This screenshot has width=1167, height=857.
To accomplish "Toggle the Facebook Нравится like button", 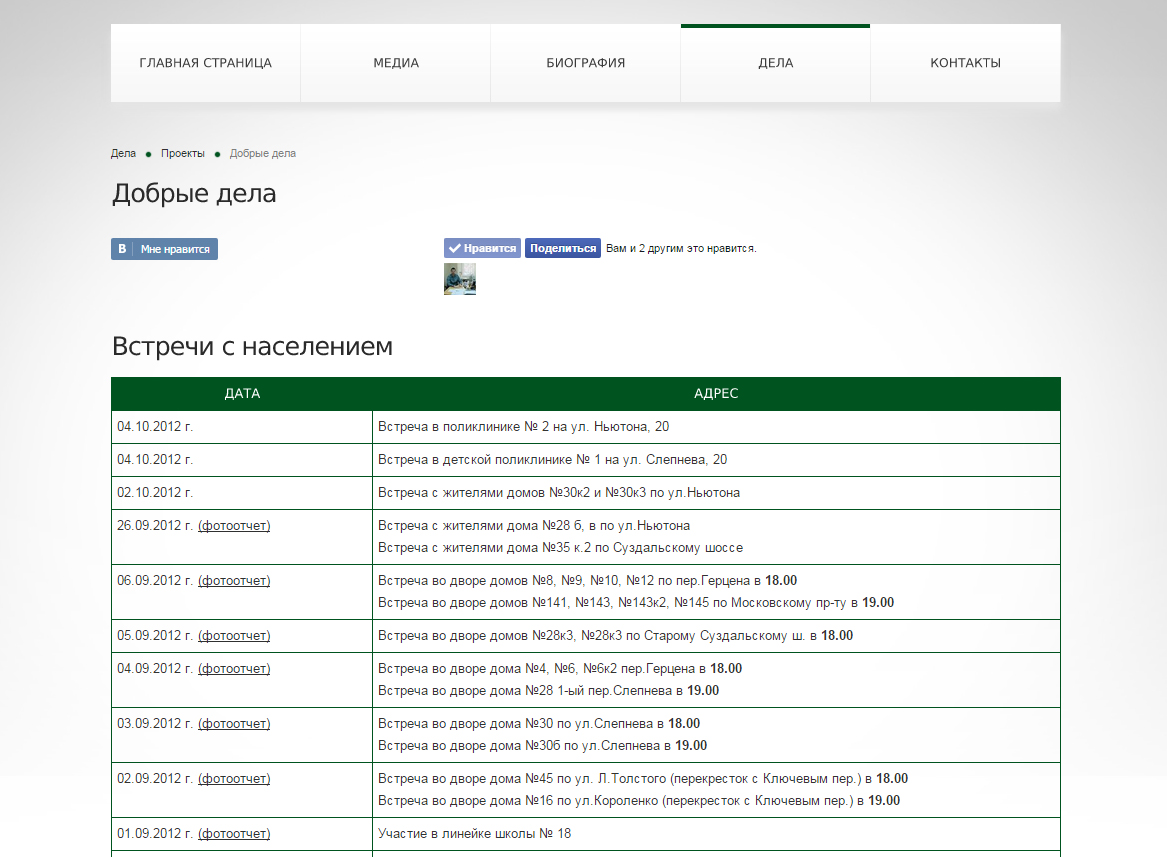I will [482, 248].
